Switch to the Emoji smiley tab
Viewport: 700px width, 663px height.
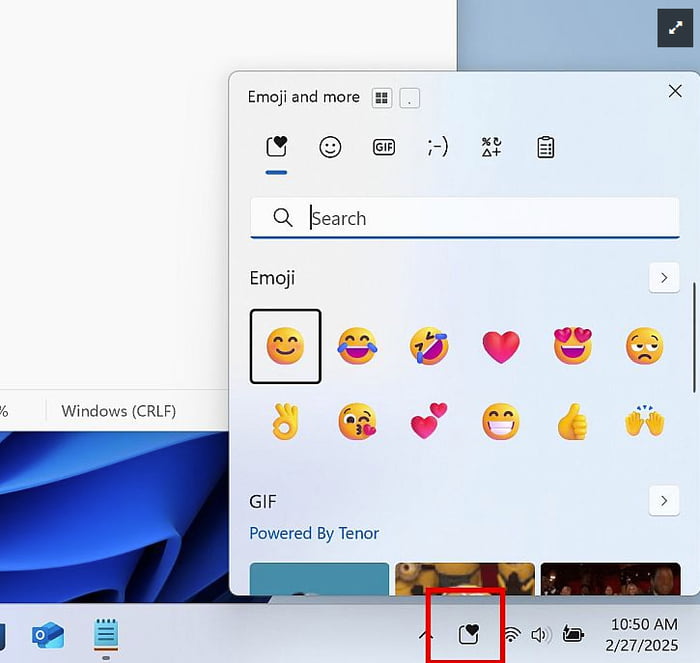330,147
